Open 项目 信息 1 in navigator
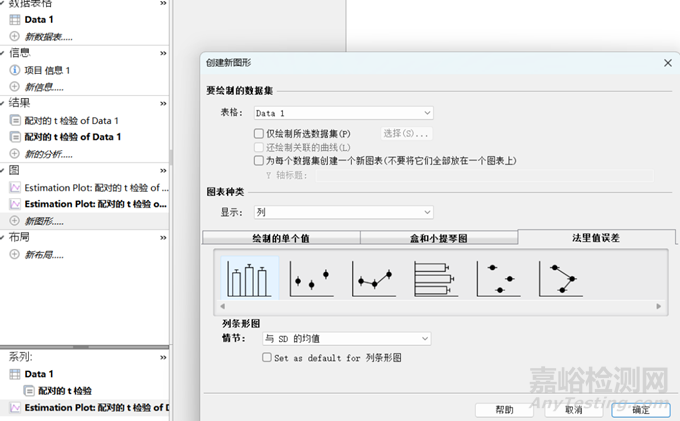 (x=48, y=70)
